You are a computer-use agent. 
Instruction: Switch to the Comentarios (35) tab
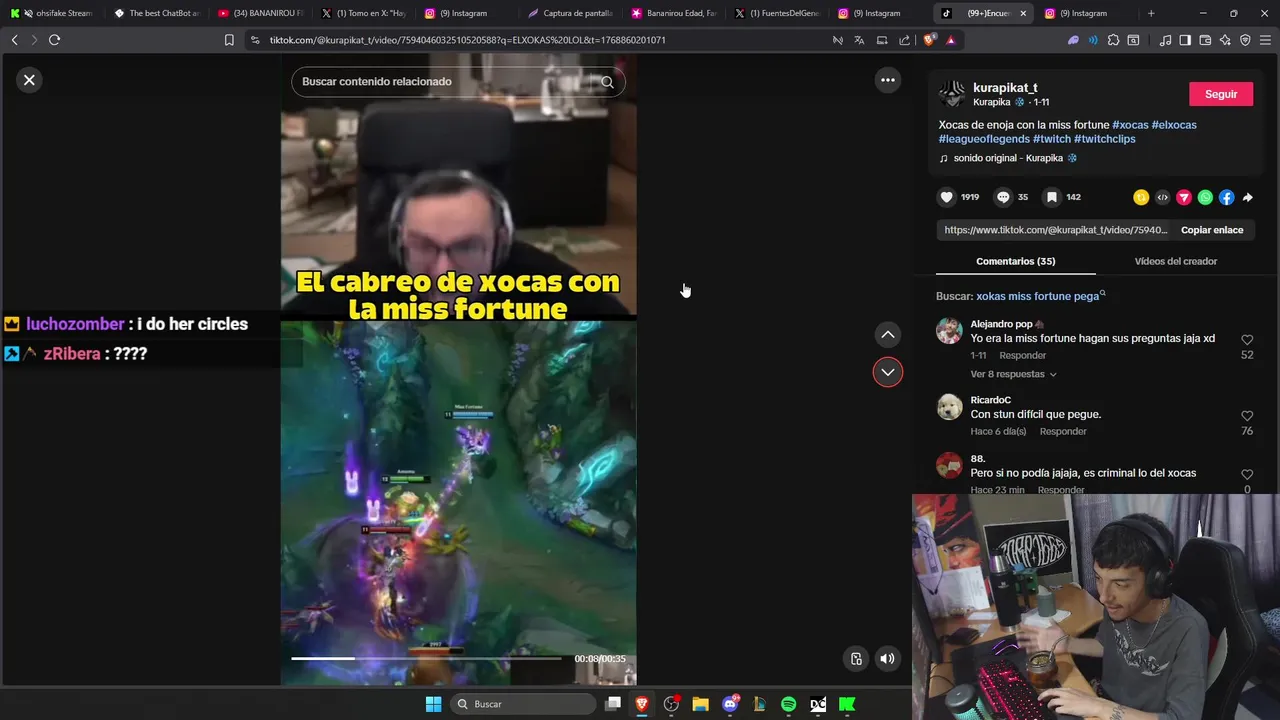1016,261
